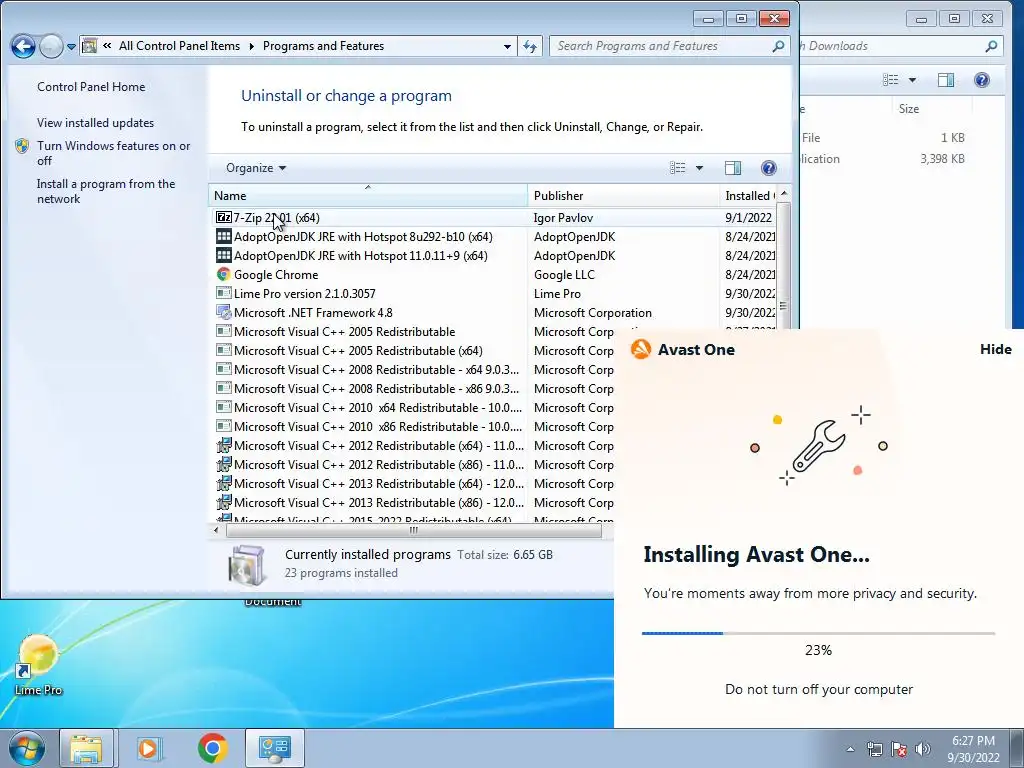Select AdoptOpenJDK JRE with Hotspot 8u292-b10 entry
Screen dimensions: 1024x768
click(x=363, y=236)
